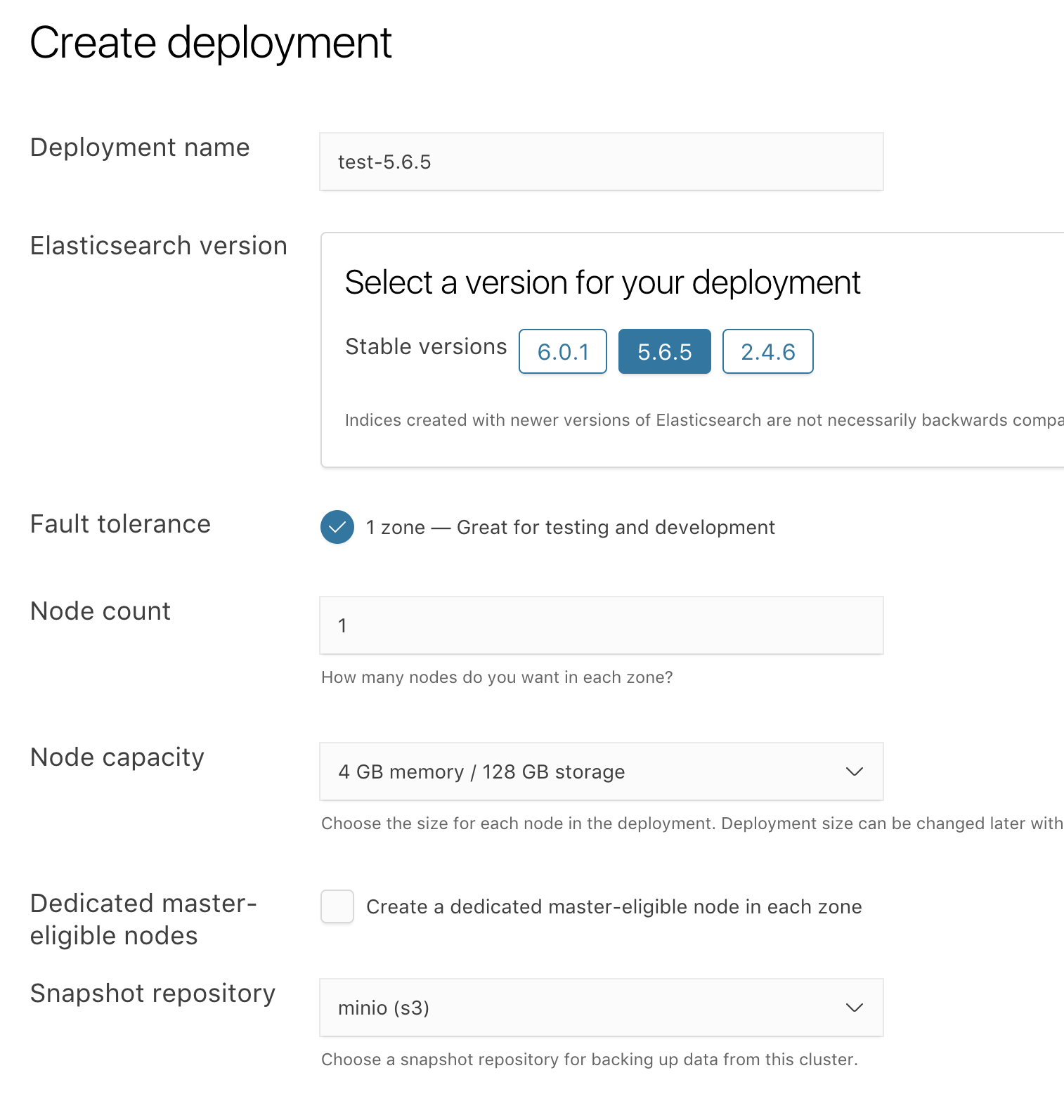
Task: Click the '1 zone — Great for testing' label
Action: 569,527
